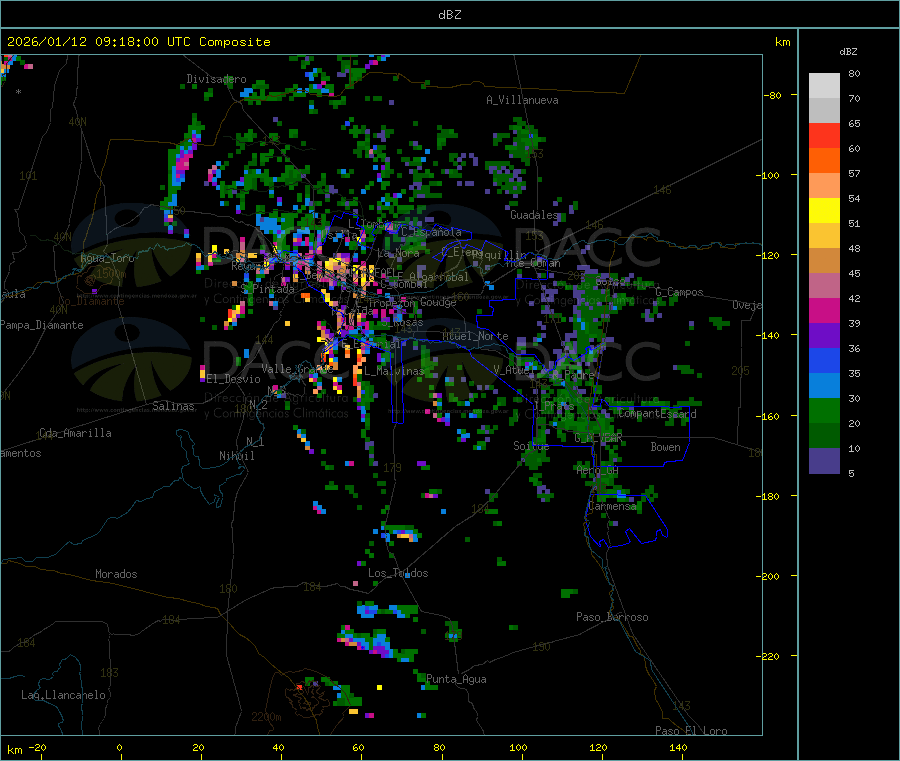
Task: Select the 'Bowen' place label
Action: (x=665, y=447)
